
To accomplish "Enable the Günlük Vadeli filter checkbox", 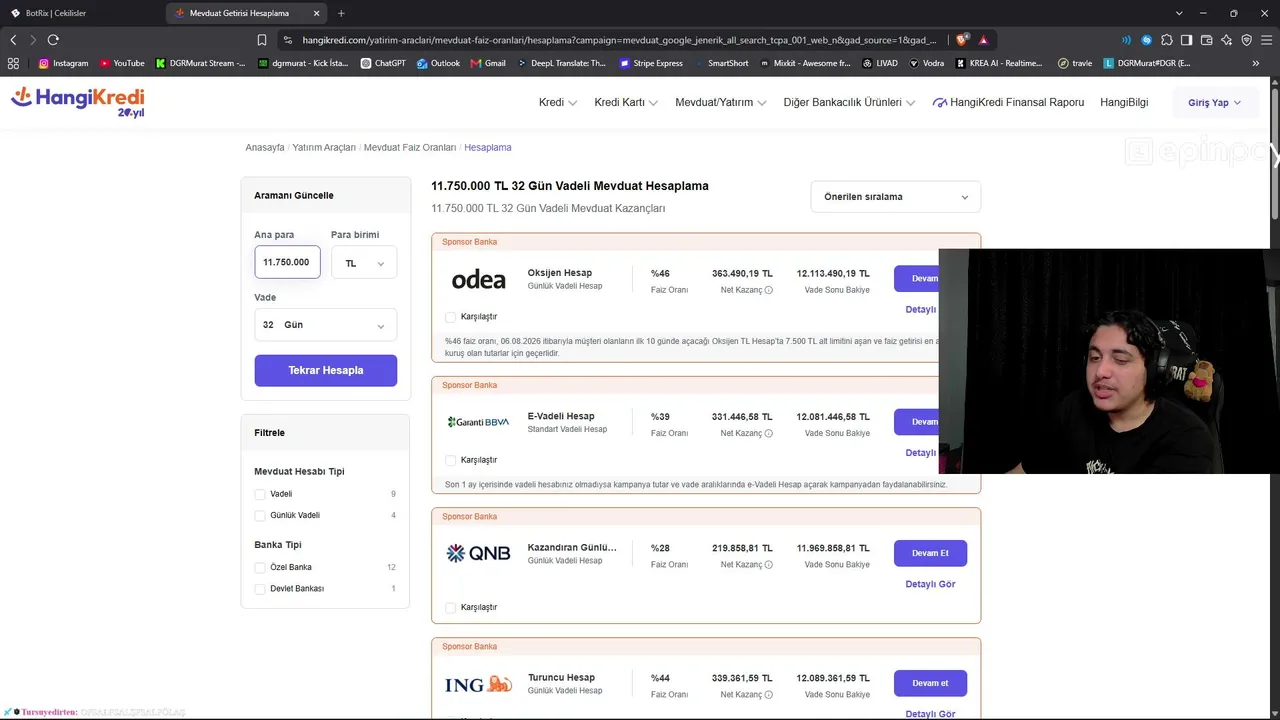I will [x=260, y=516].
